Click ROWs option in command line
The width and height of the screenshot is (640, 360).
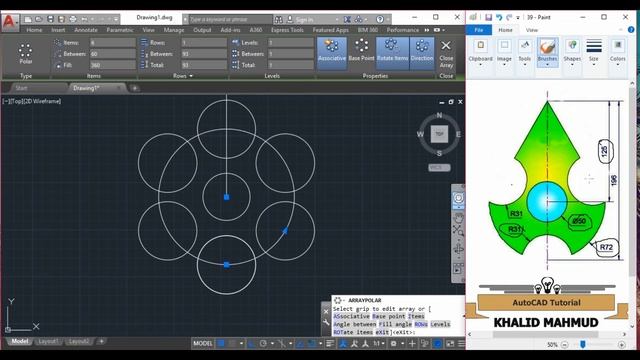tap(421, 324)
